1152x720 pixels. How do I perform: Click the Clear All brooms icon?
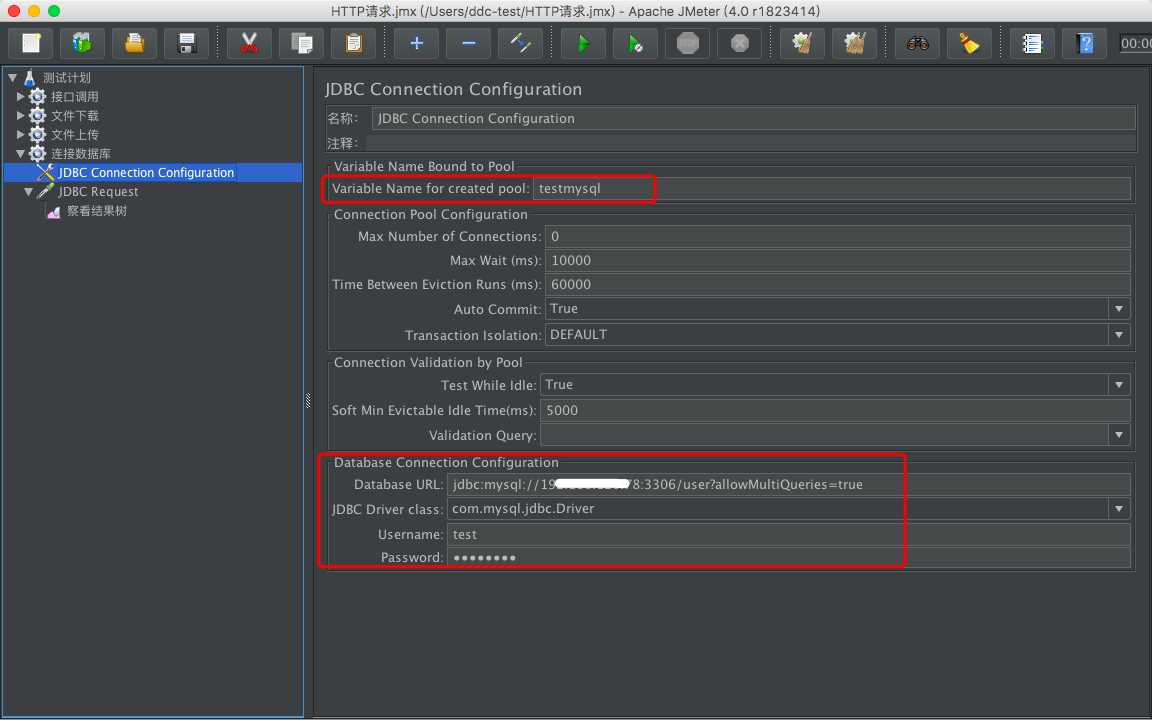[854, 43]
